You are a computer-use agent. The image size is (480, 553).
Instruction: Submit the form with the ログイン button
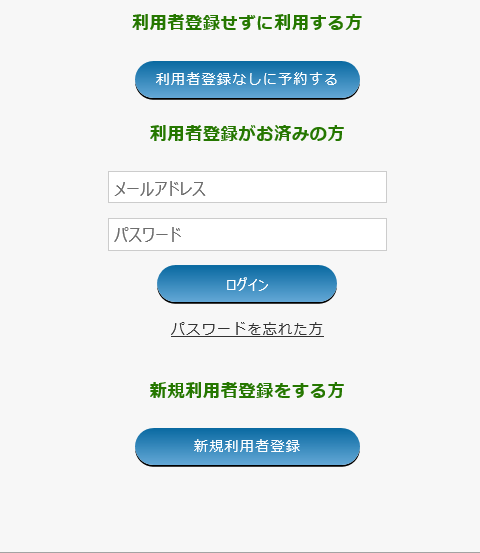247,284
